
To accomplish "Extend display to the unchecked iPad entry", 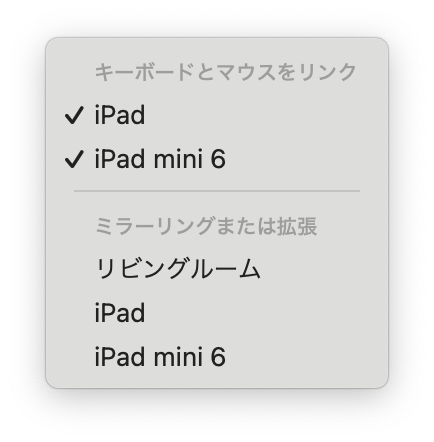I will [x=217, y=313].
